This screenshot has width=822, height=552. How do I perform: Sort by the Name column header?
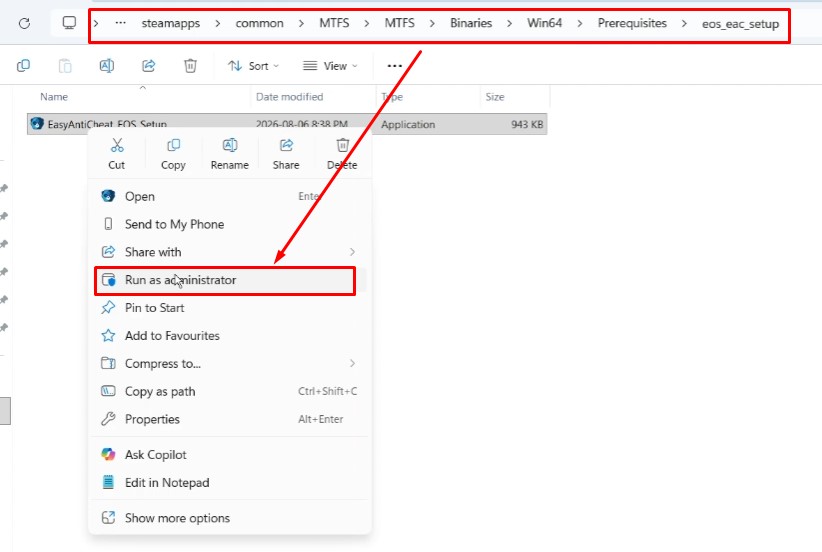click(54, 97)
